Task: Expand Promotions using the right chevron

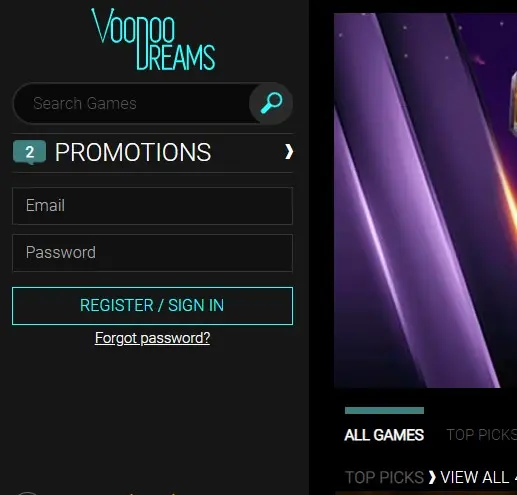Action: (x=289, y=152)
